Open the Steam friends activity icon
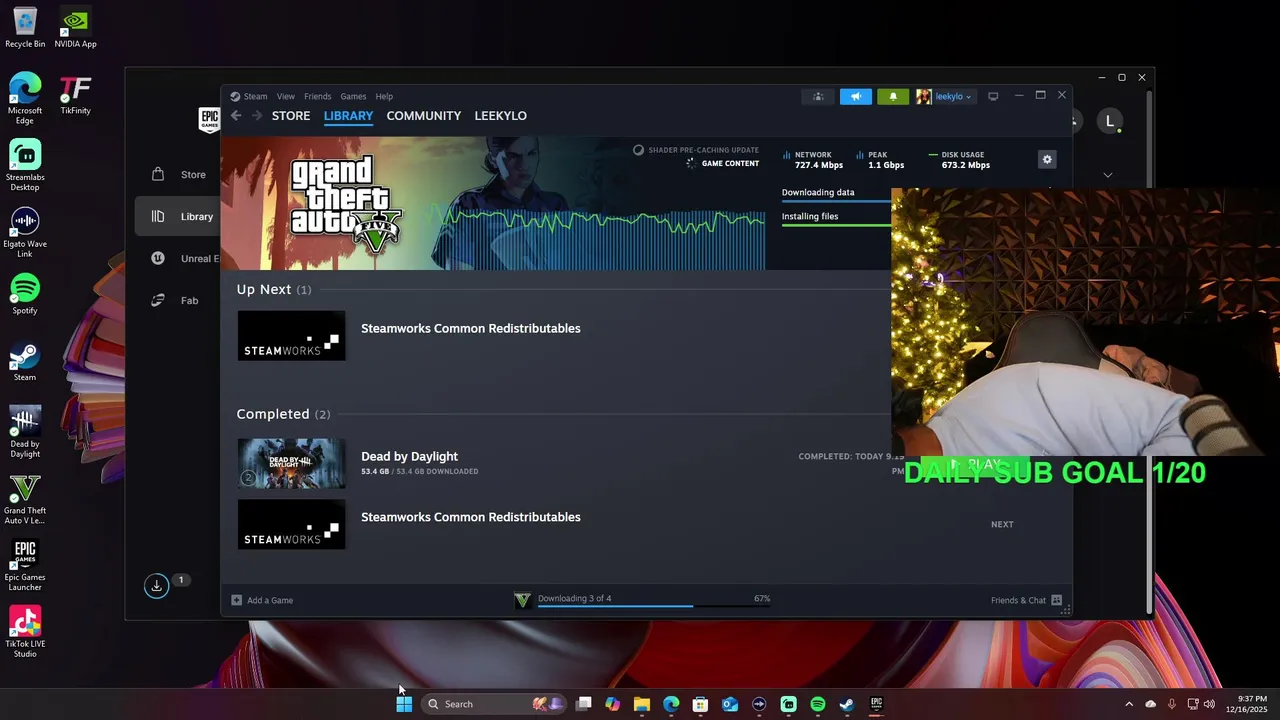1280x720 pixels. 818,96
